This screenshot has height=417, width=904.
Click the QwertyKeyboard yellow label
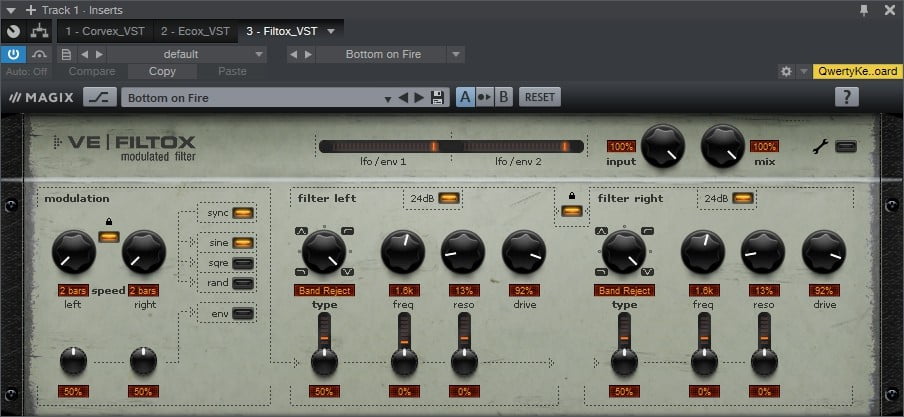click(857, 72)
